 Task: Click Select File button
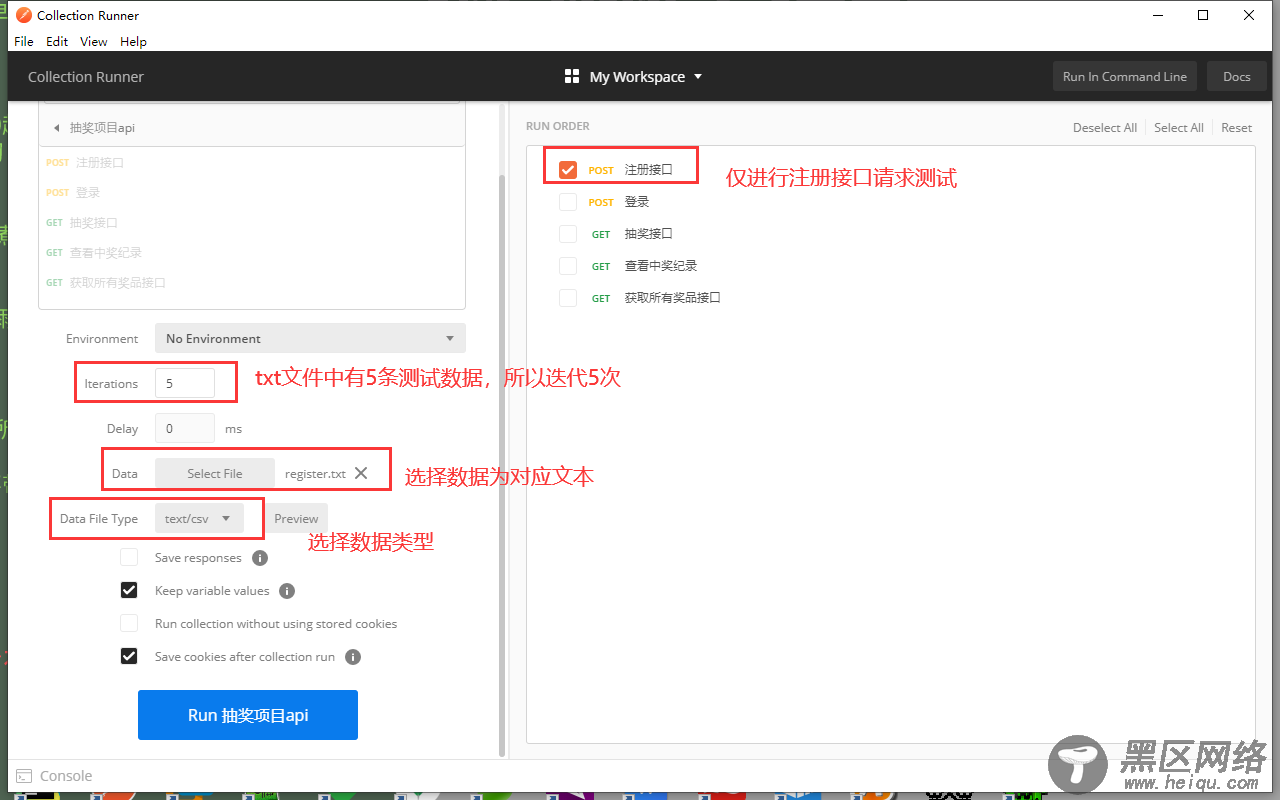[215, 473]
